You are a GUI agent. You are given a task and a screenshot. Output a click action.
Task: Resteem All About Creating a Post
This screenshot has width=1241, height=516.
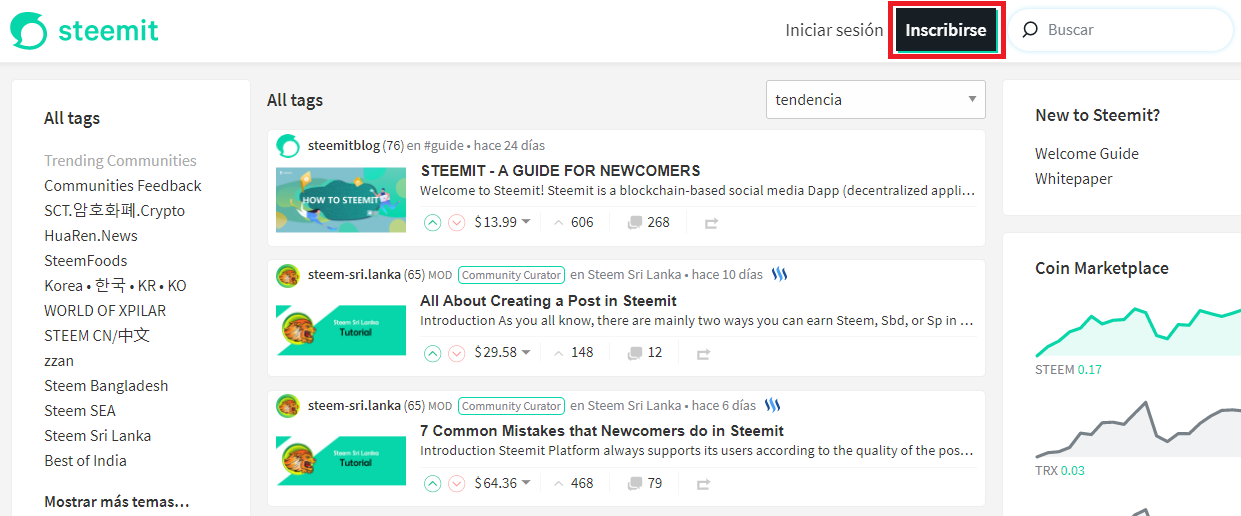[x=703, y=354]
